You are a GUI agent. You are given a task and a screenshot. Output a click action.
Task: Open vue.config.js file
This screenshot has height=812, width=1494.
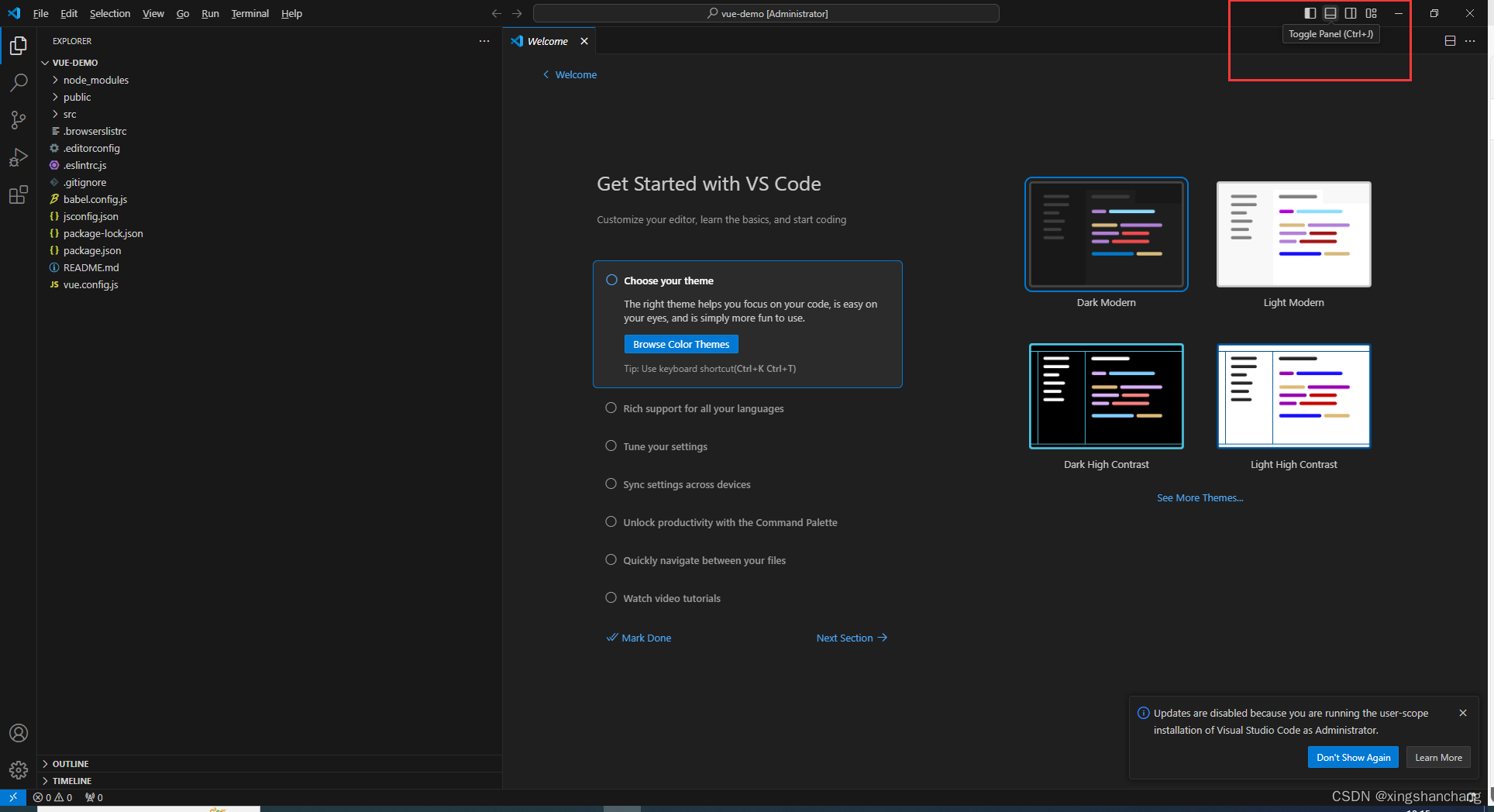(91, 284)
